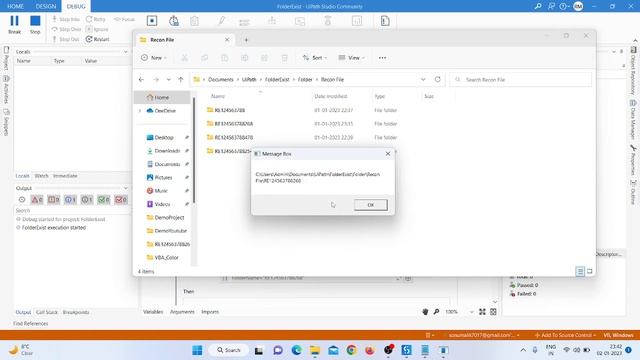Click FolderExist in the breadcrumb path

(277, 80)
